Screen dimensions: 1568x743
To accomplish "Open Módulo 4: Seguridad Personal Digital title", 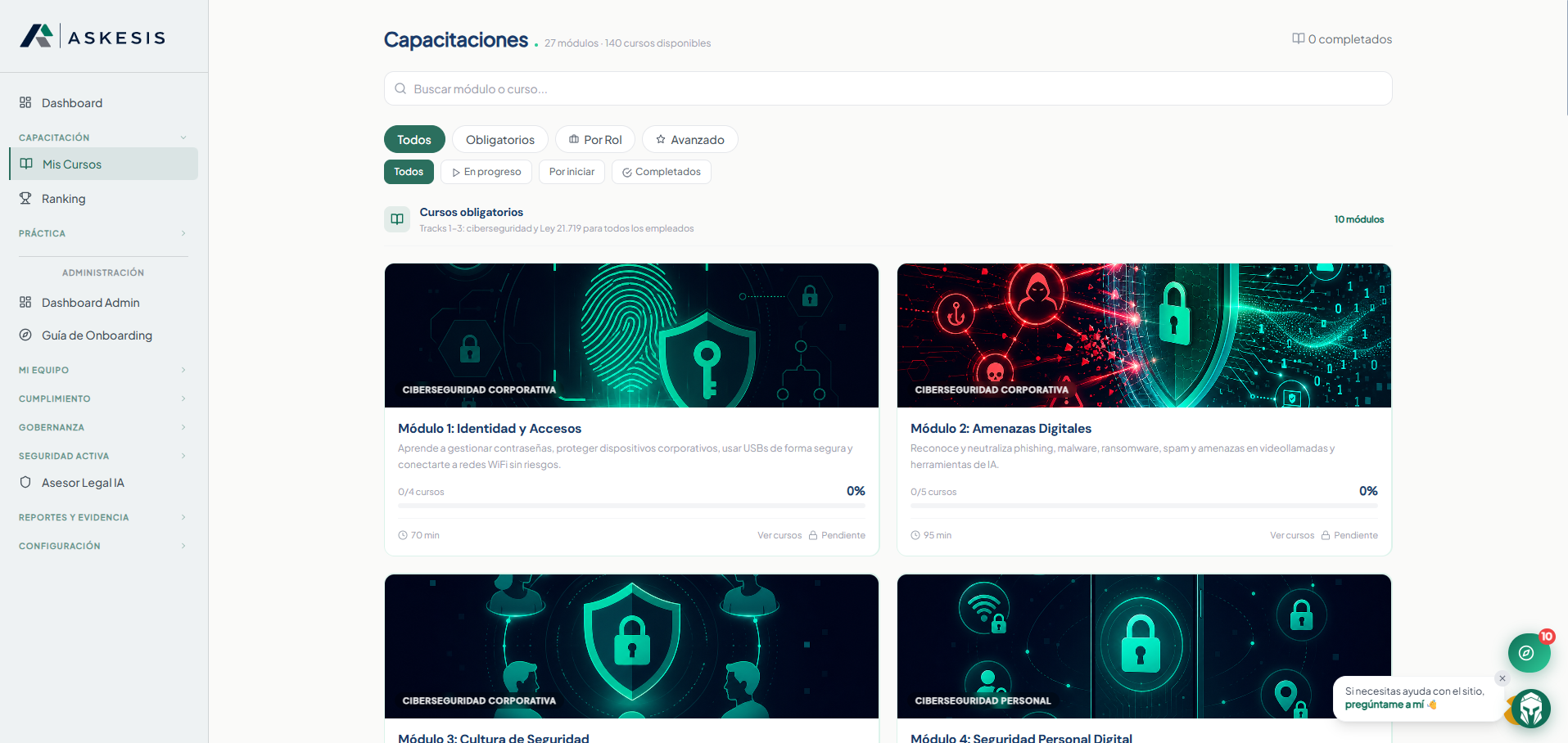I will 1021,737.
